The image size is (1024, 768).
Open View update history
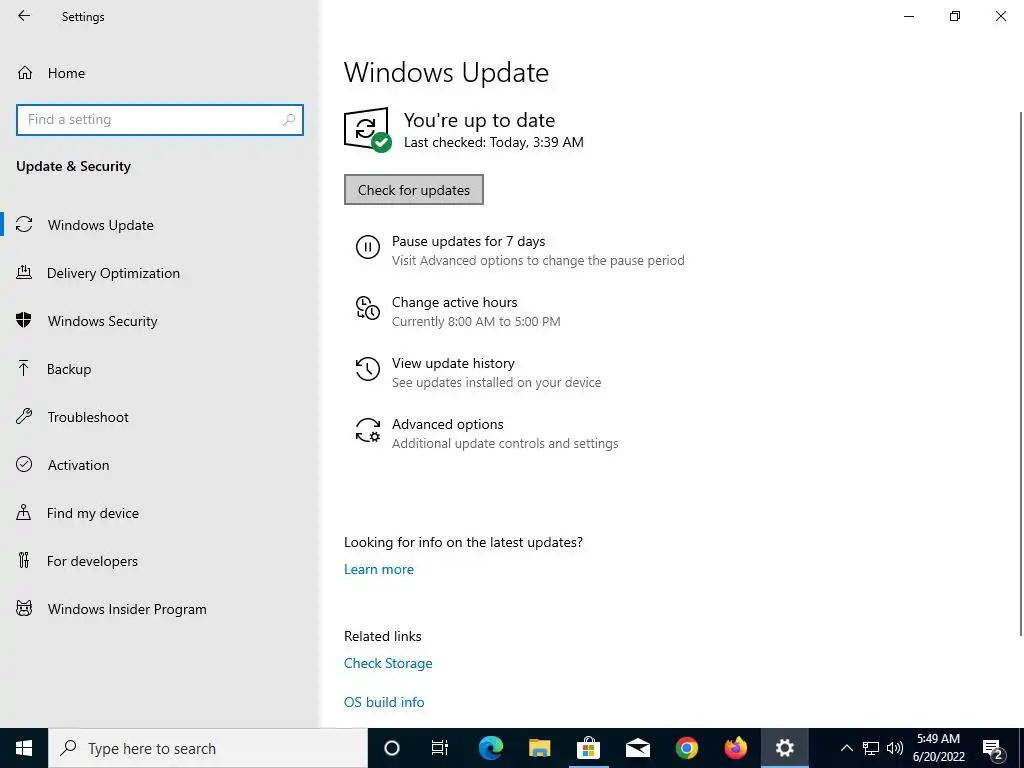click(x=453, y=363)
